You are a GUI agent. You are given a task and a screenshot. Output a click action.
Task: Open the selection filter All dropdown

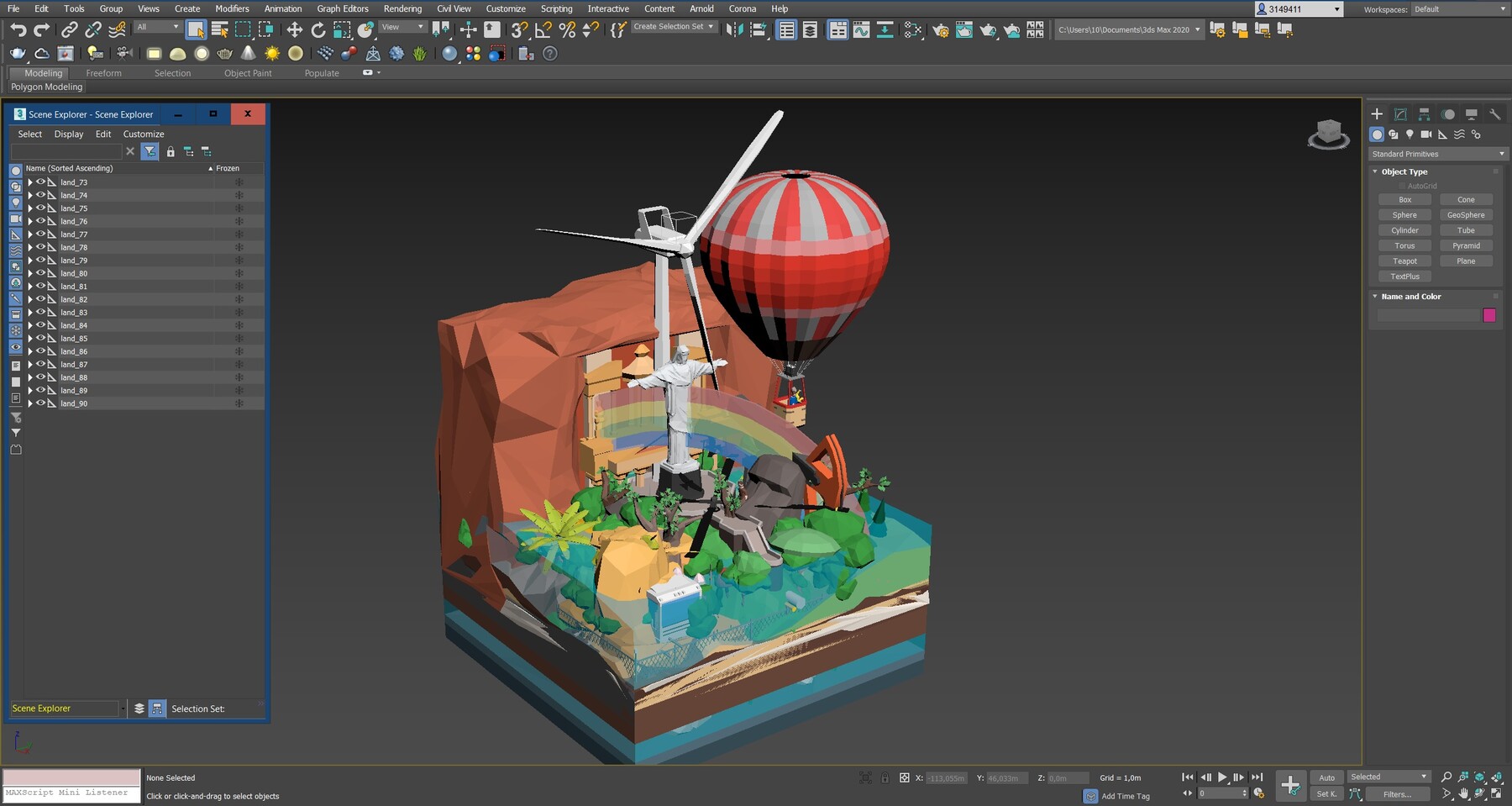click(x=158, y=28)
